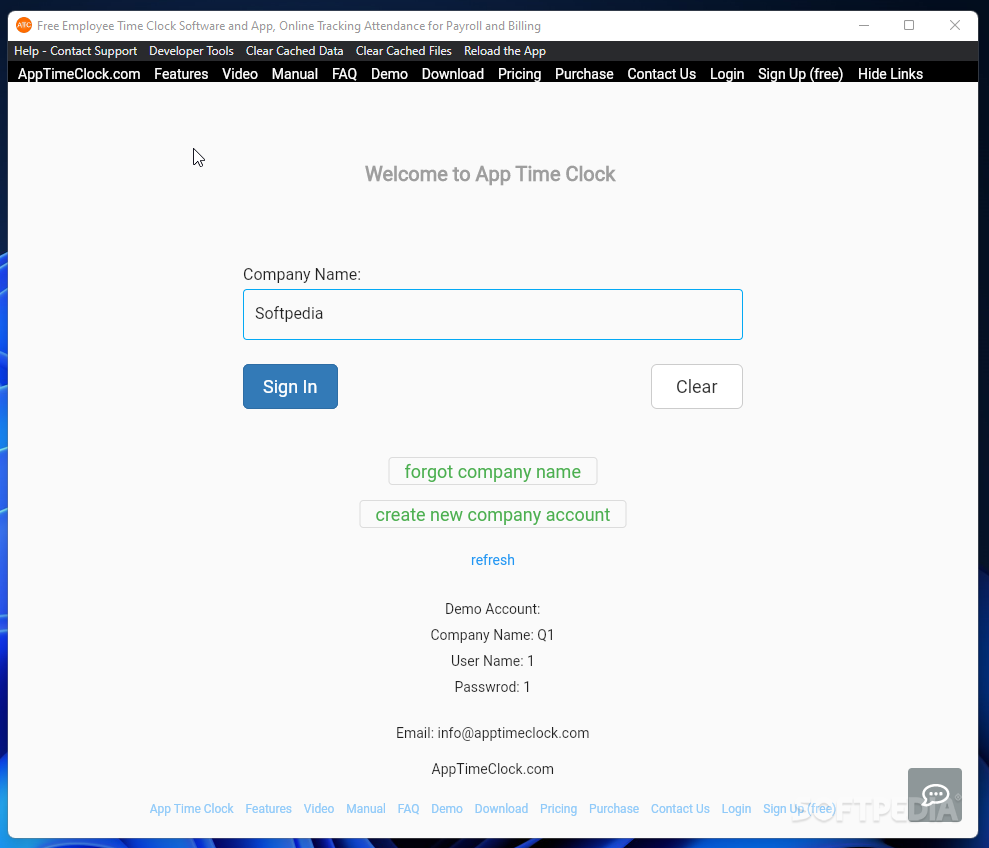This screenshot has width=989, height=848.
Task: Click the Company Name: Q1 demo text
Action: point(493,635)
